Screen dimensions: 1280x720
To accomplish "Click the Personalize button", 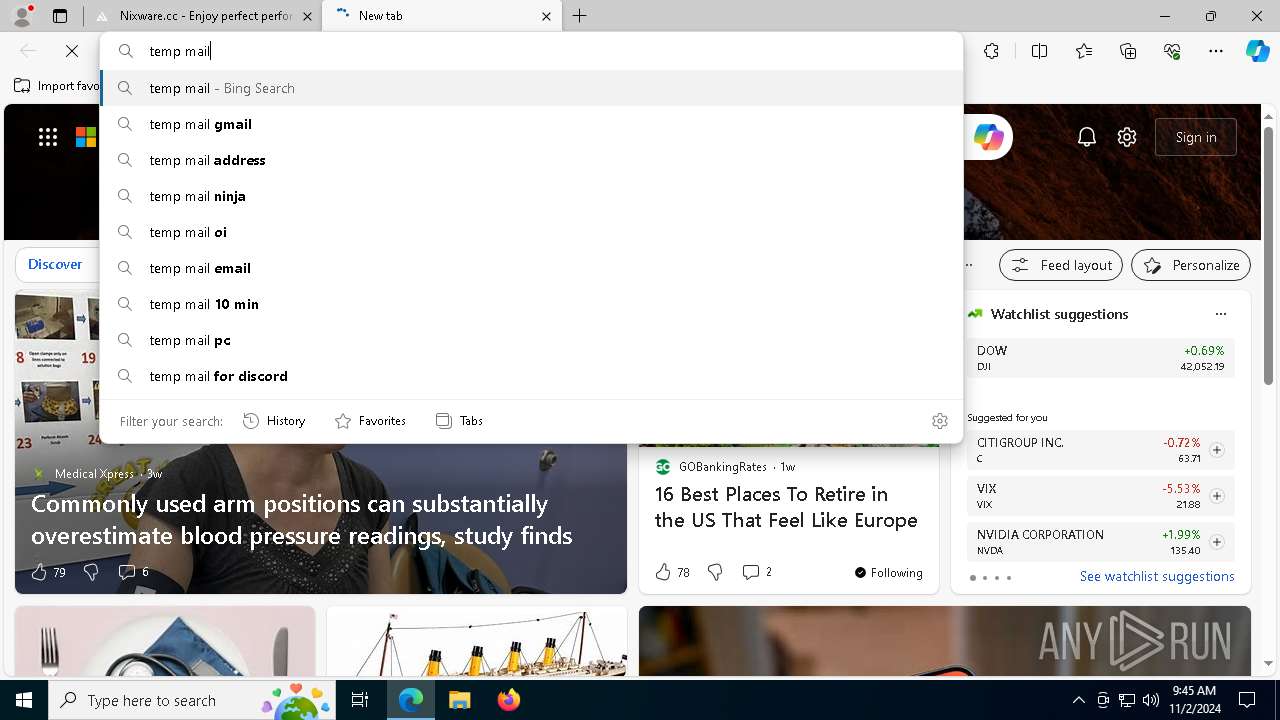I will 1191,265.
